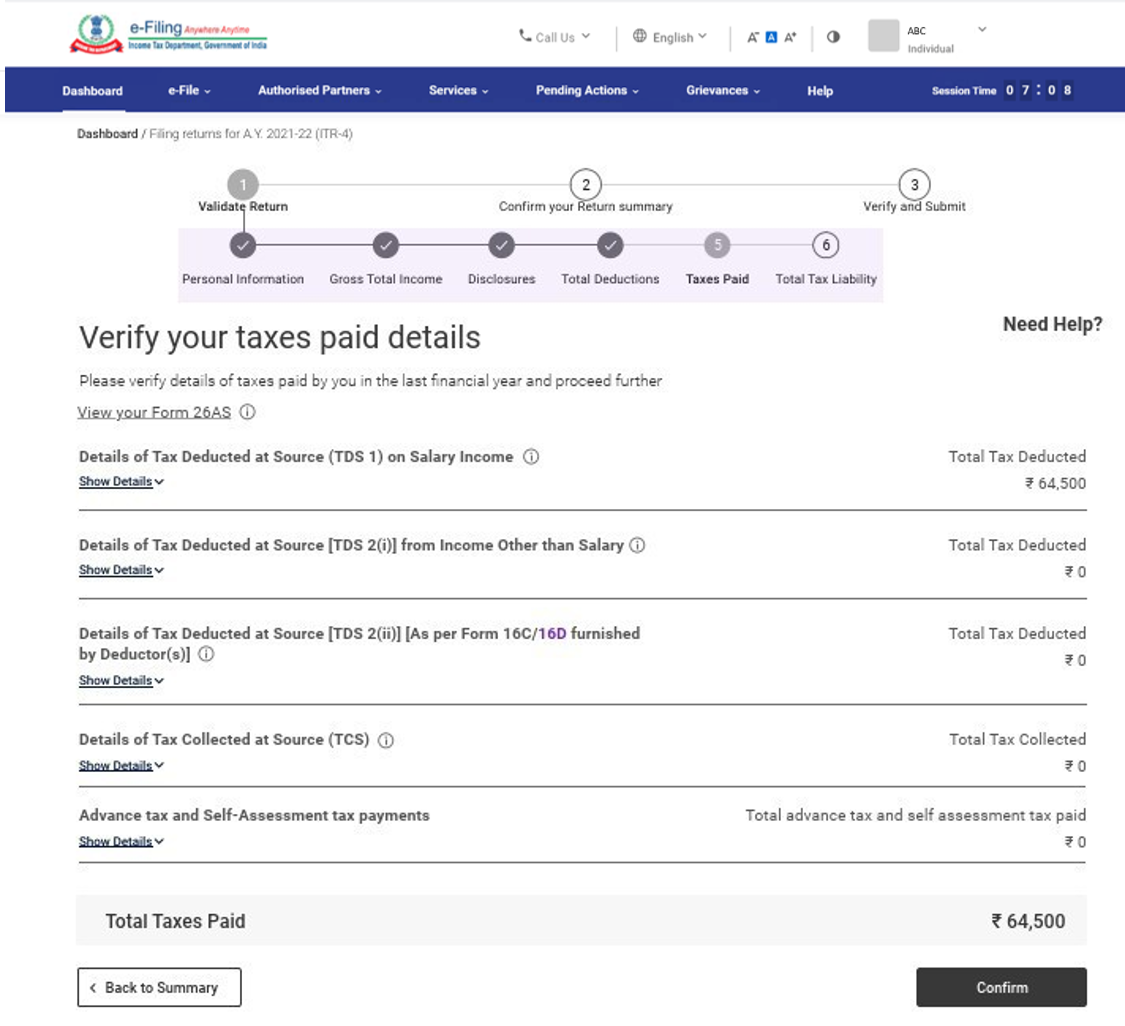Open the View your Form 26AS link

pos(154,412)
